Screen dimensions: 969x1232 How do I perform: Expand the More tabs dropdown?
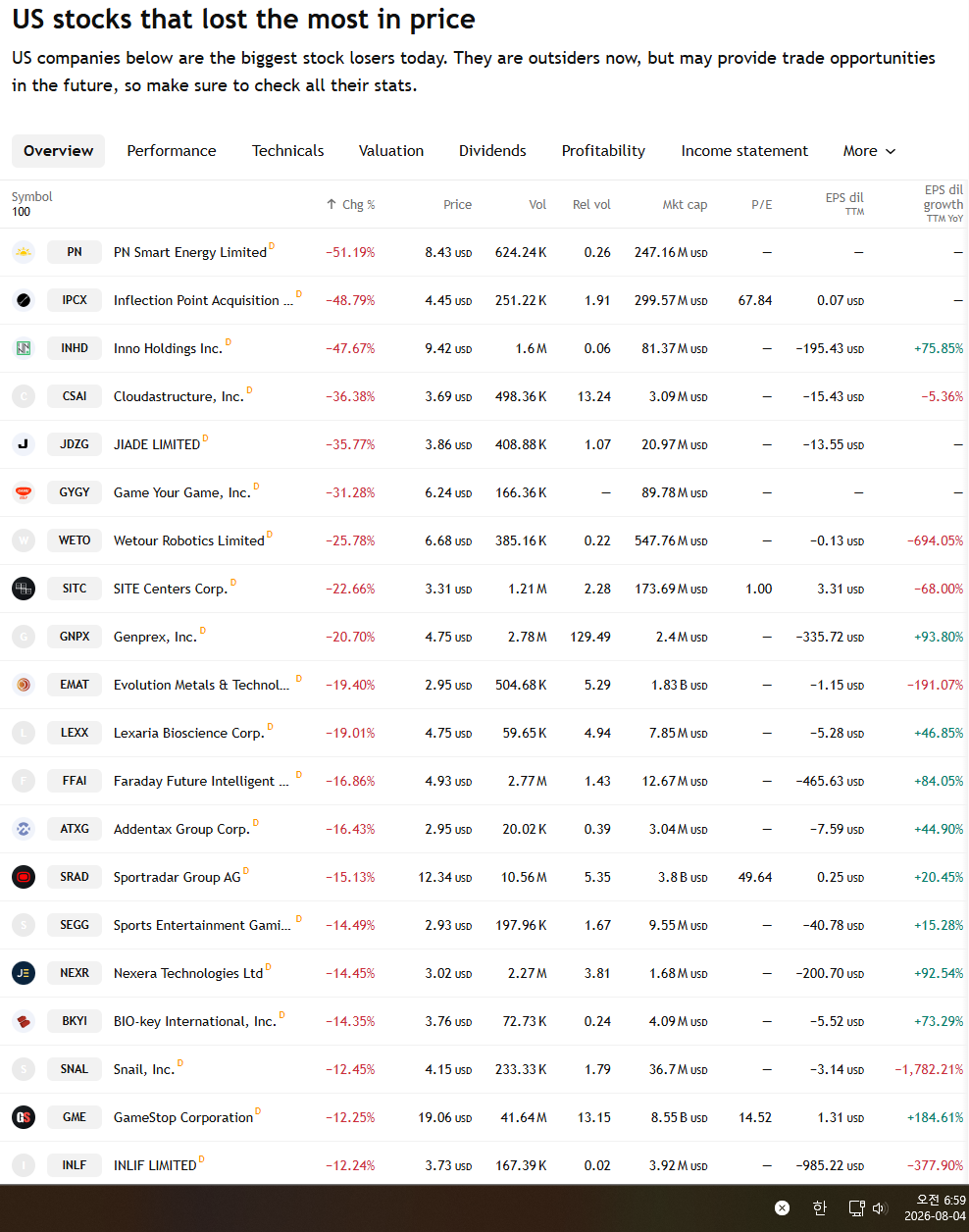(x=869, y=151)
